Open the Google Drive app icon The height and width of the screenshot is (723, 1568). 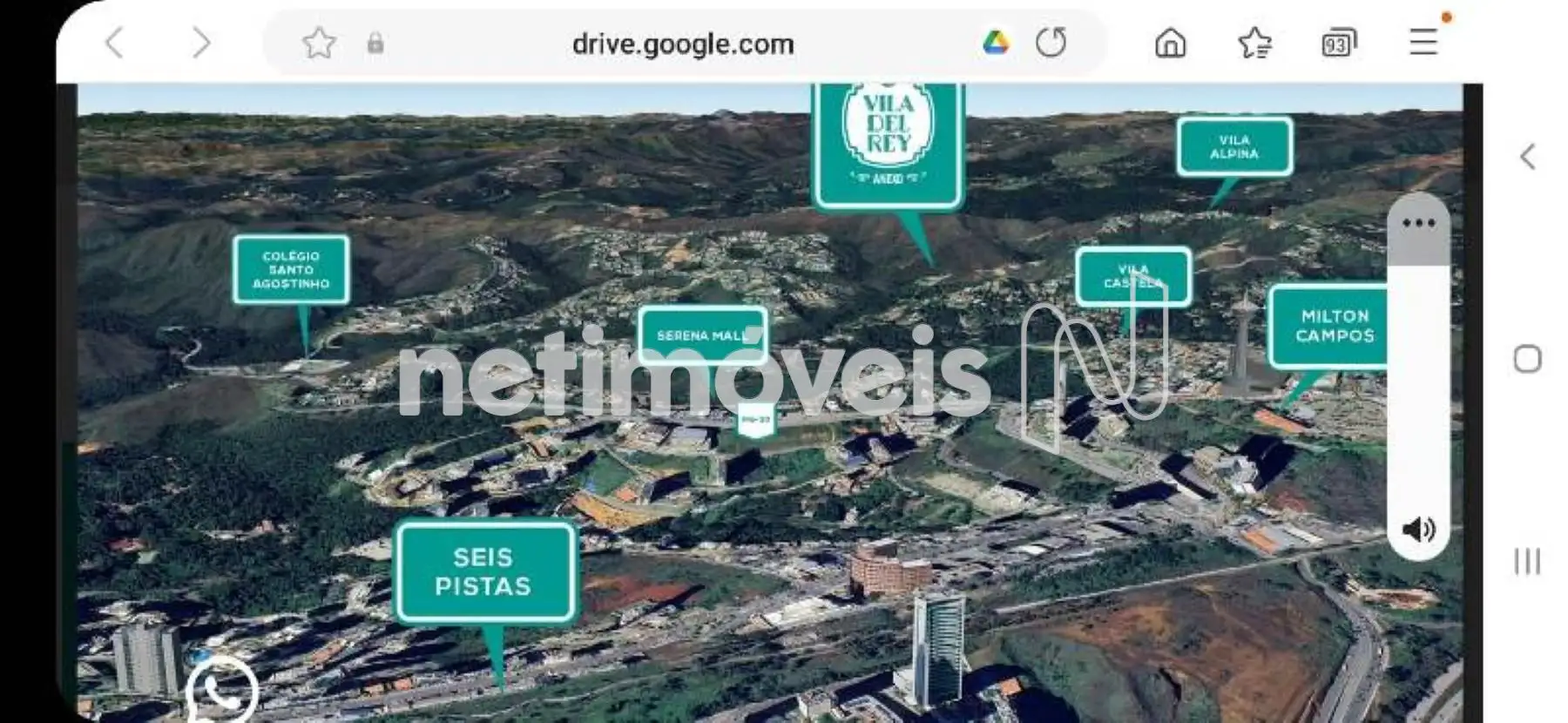click(996, 42)
